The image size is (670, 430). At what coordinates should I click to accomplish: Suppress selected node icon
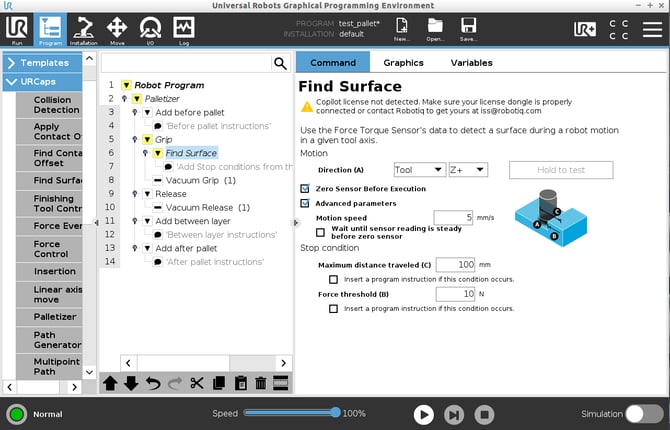point(281,383)
